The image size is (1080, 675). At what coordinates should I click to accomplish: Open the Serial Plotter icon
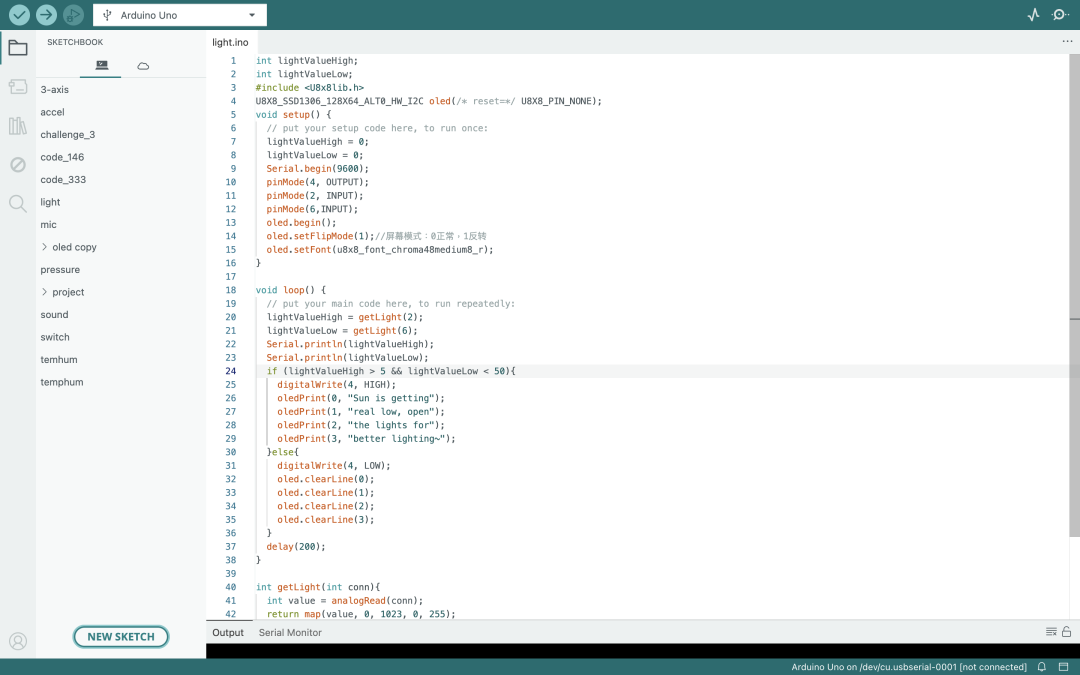point(1033,14)
